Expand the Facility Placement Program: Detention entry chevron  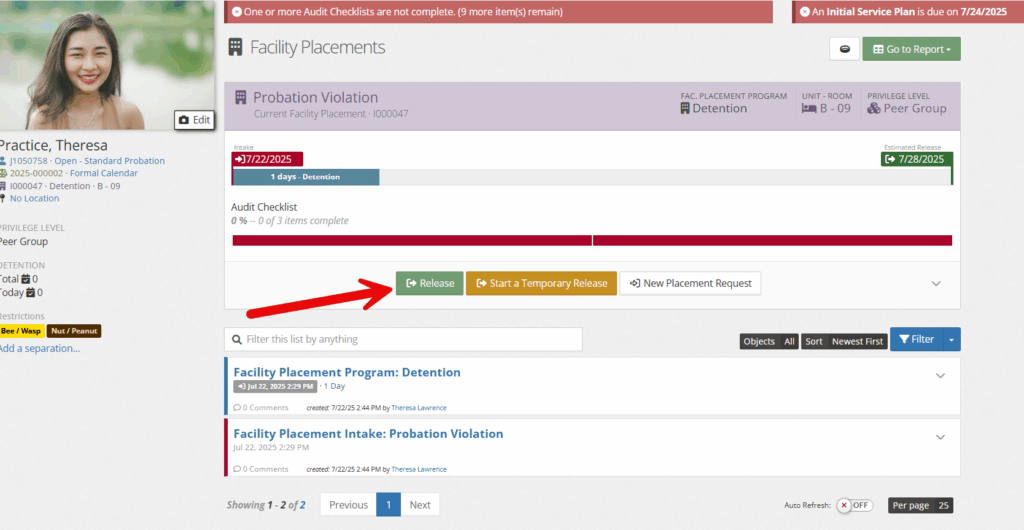940,376
